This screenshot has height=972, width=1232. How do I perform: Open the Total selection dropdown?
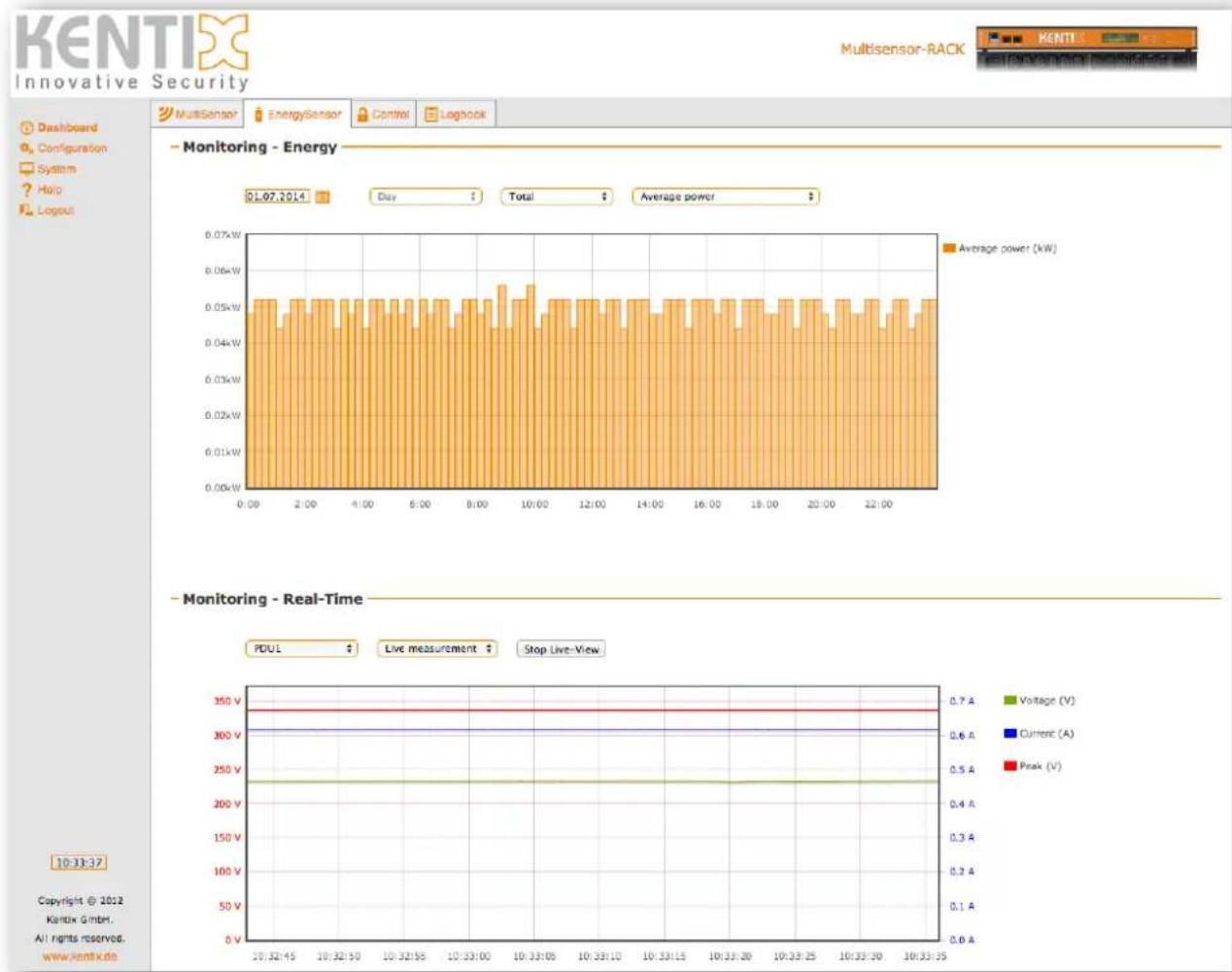pos(557,196)
